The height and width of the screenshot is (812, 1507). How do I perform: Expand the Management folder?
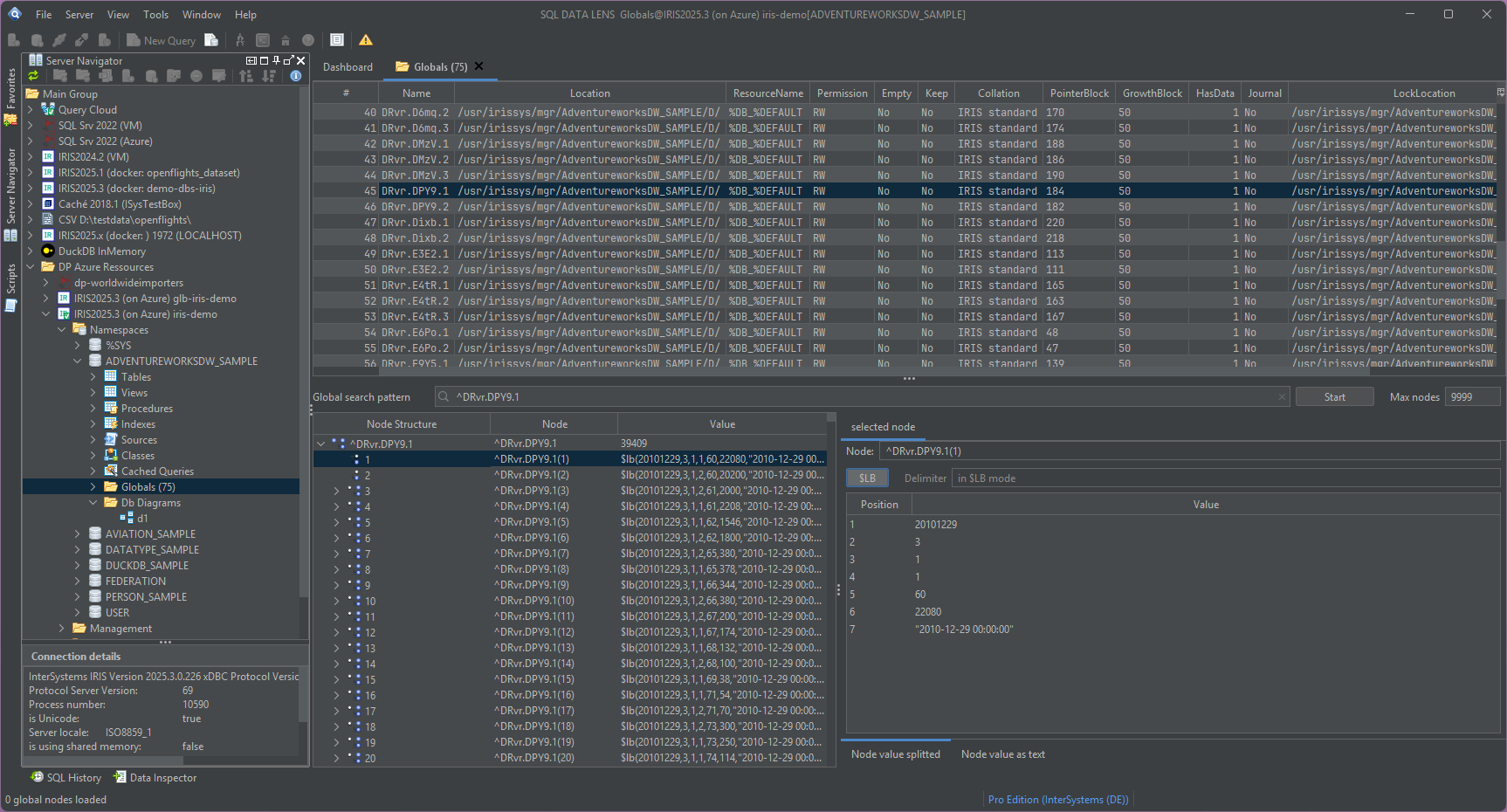tap(61, 629)
